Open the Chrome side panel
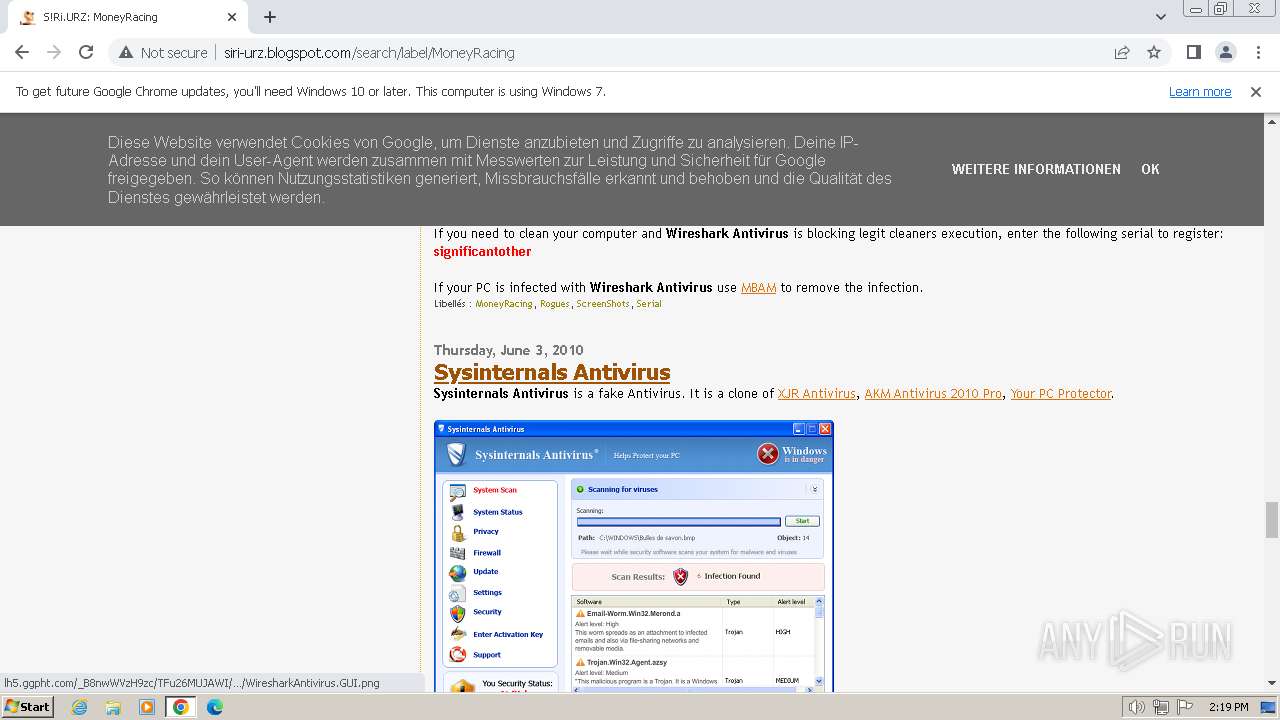1280x720 pixels. point(1193,52)
